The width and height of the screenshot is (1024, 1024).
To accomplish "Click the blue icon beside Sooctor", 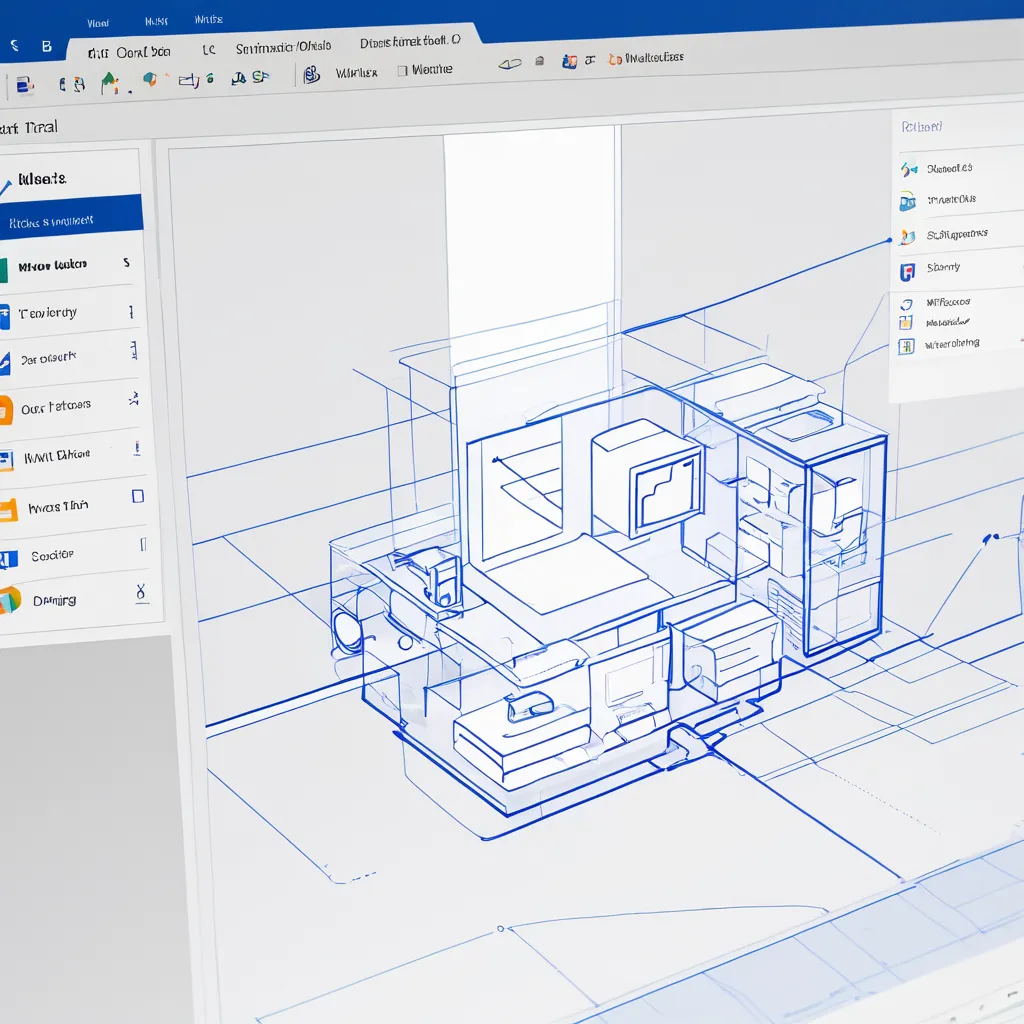I will point(8,559).
